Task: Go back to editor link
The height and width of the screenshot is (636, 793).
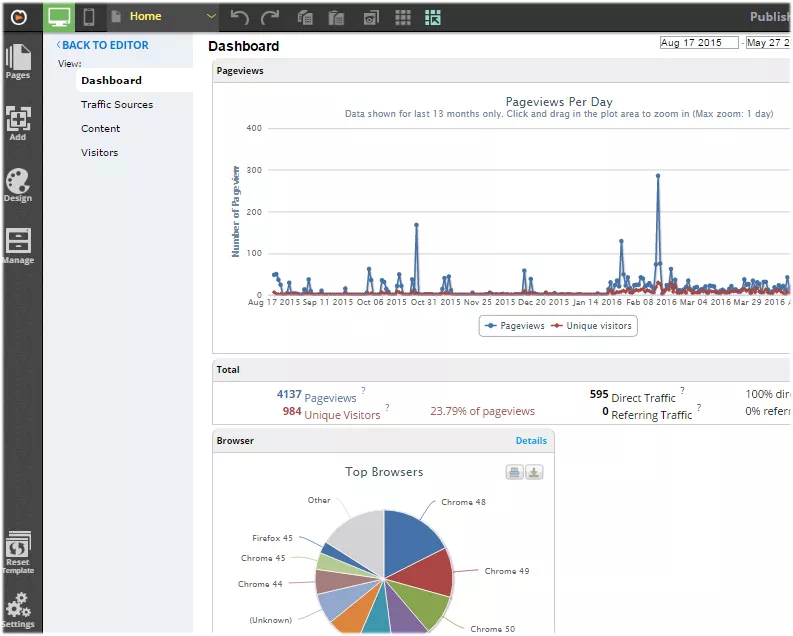Action: (103, 45)
